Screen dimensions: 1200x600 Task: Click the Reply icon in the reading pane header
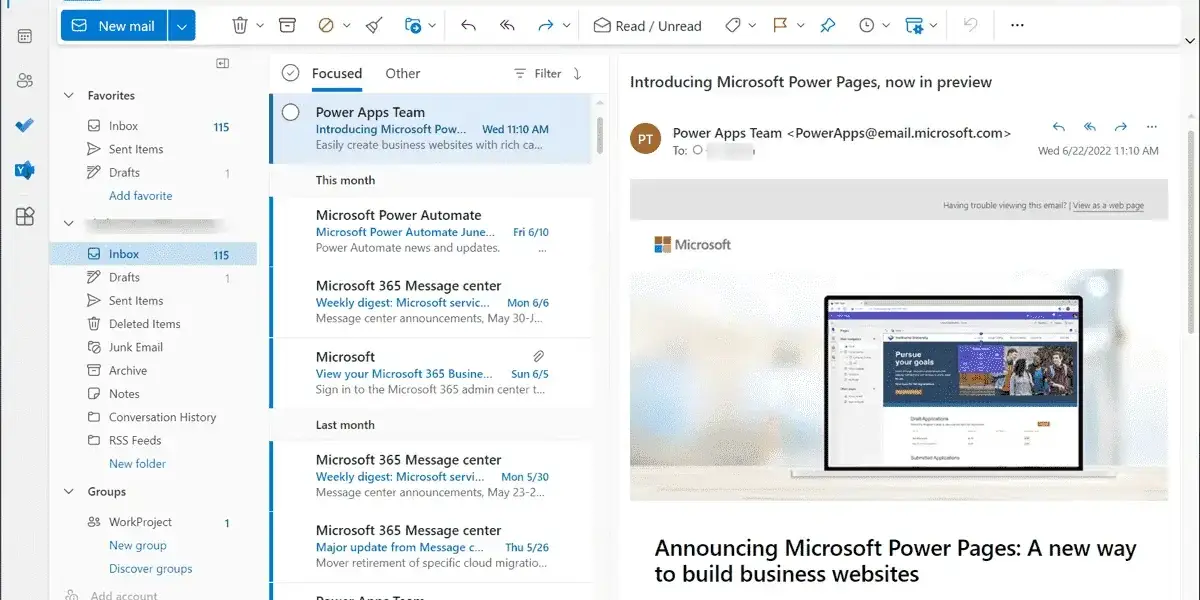[1059, 127]
